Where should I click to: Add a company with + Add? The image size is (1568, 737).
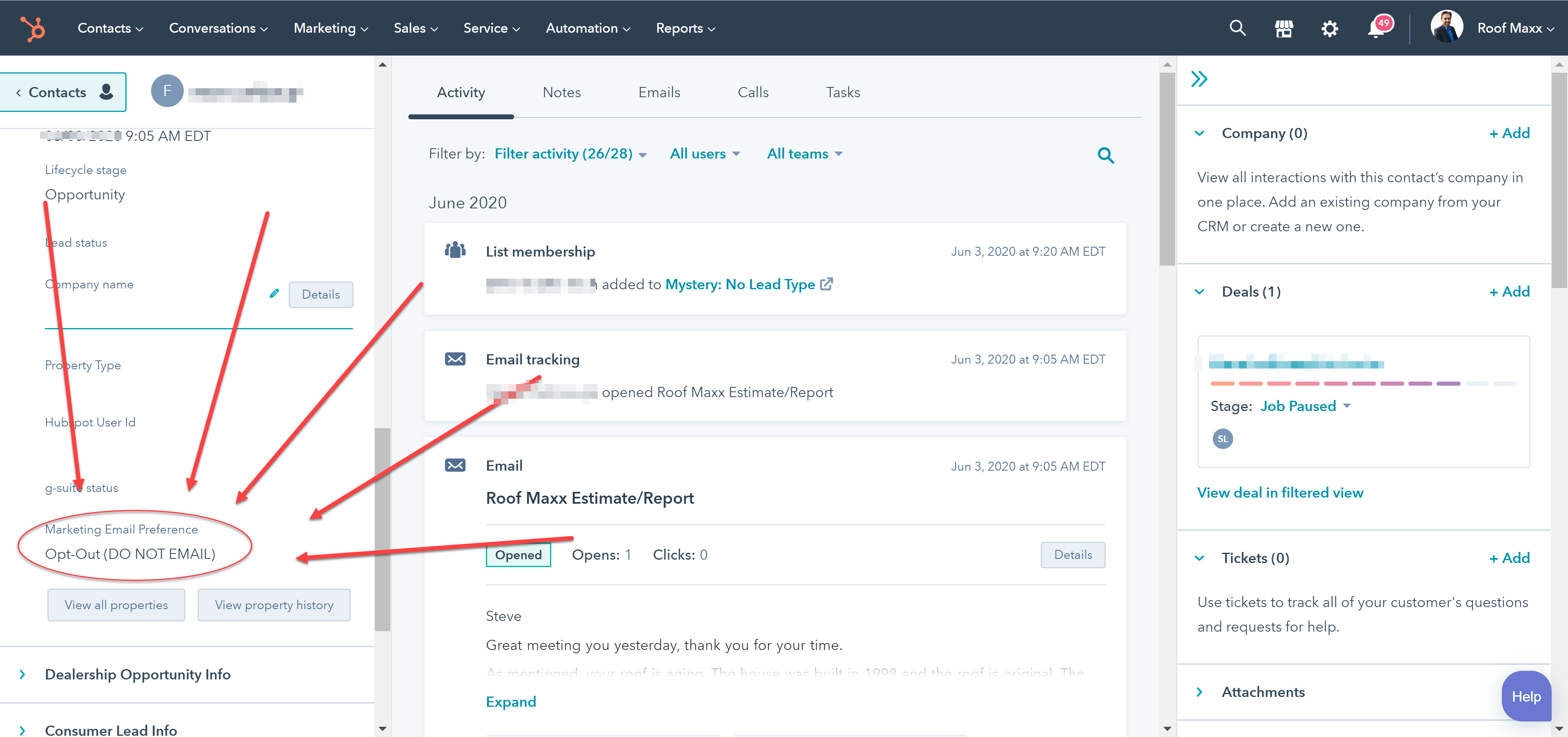1509,133
